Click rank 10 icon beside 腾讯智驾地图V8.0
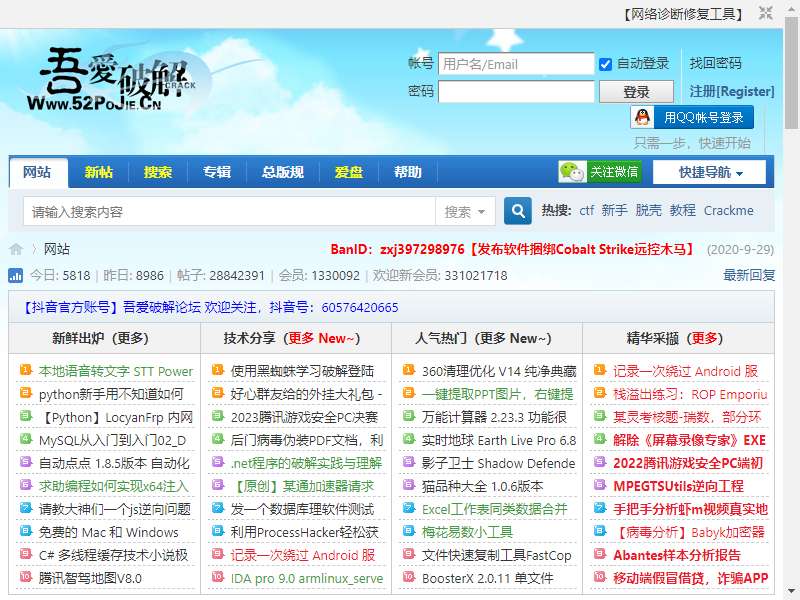 coord(26,577)
